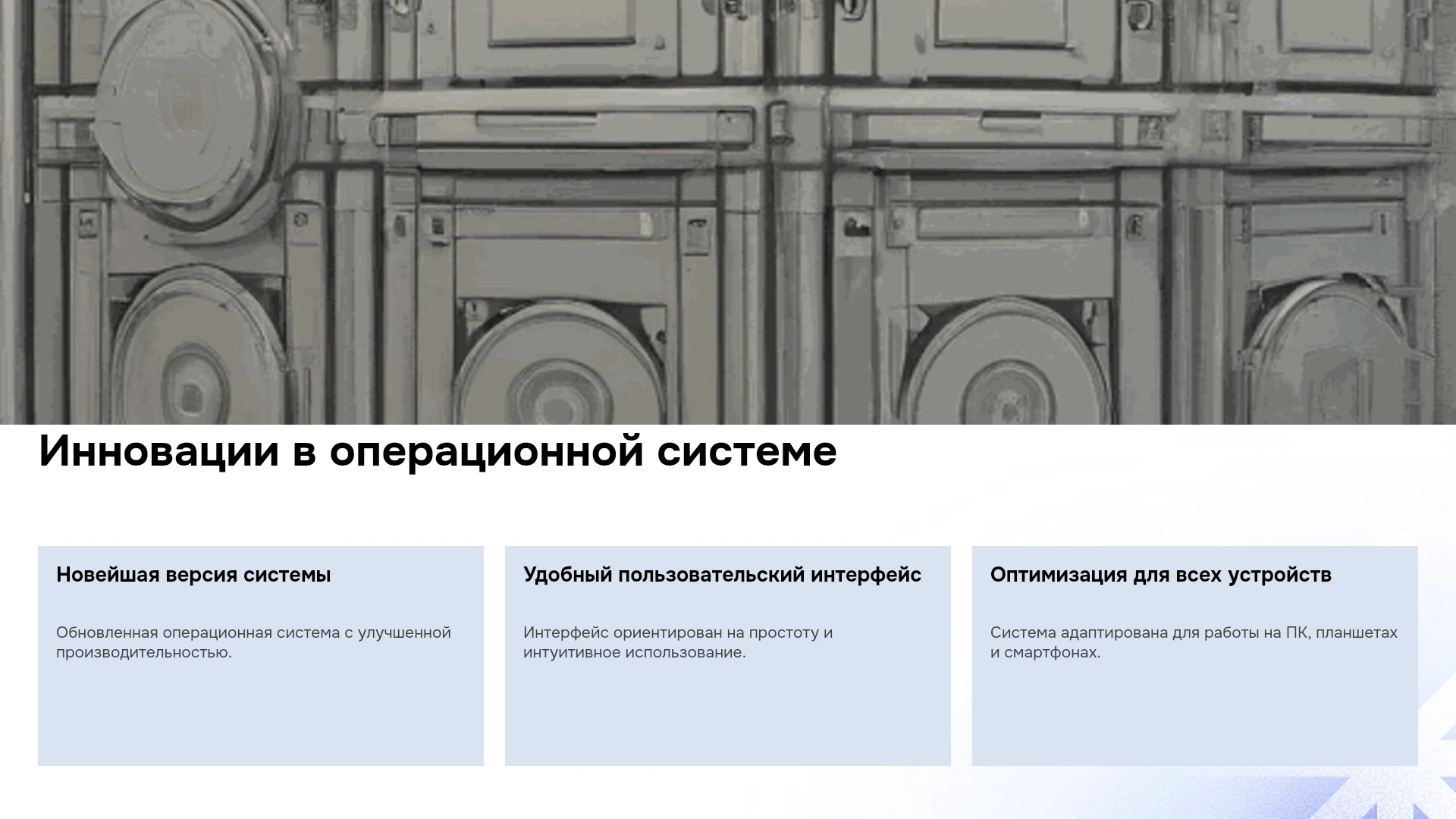Click the heading 'Оптимизация для всех устройств'

click(1161, 575)
